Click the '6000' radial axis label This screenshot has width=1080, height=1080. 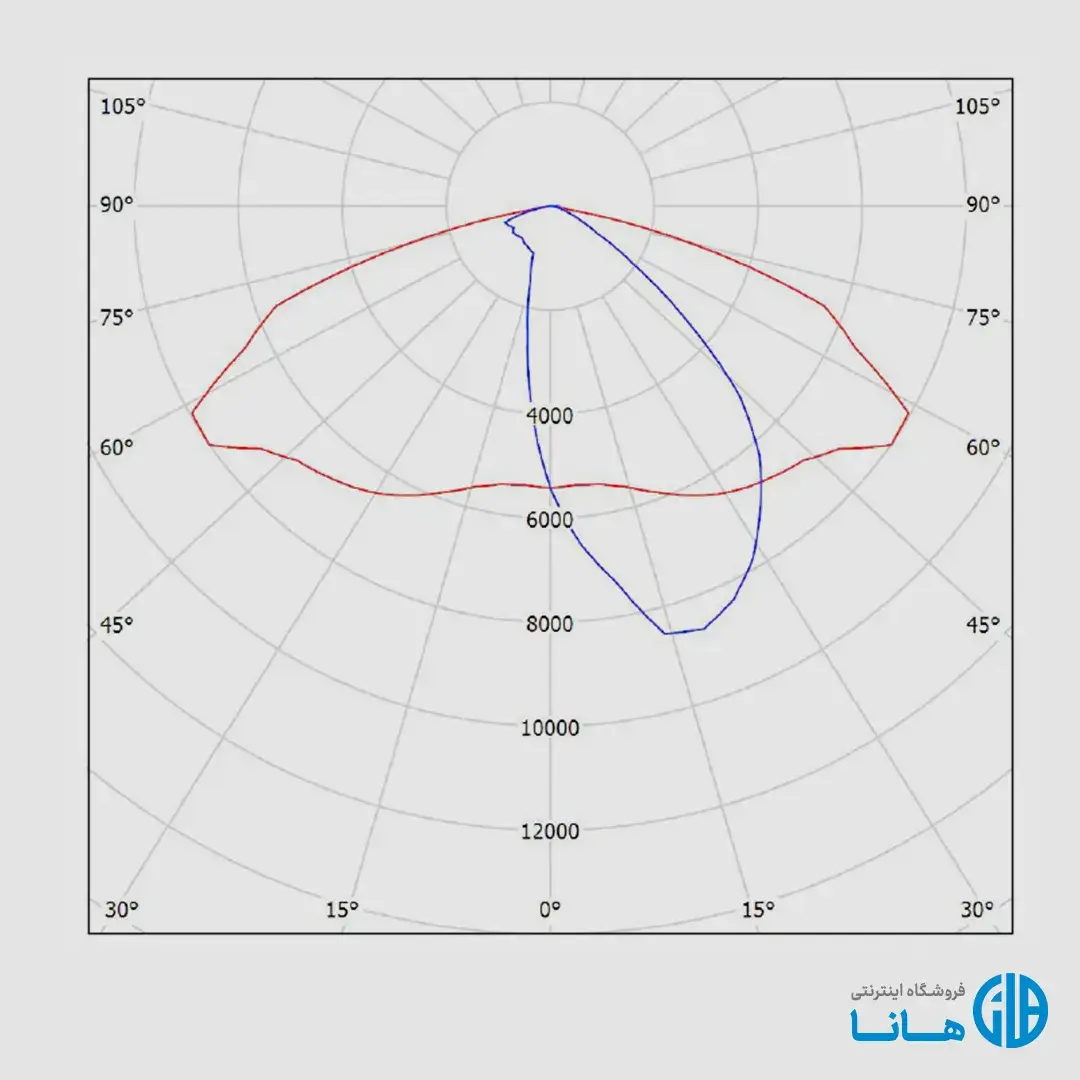click(x=550, y=520)
